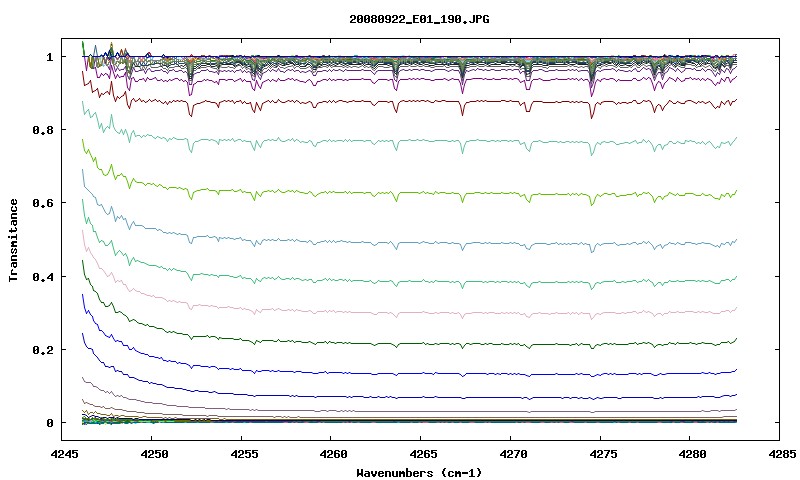Click y-axis tick label 0
Viewport: 800px width, 480px height.
click(49, 423)
